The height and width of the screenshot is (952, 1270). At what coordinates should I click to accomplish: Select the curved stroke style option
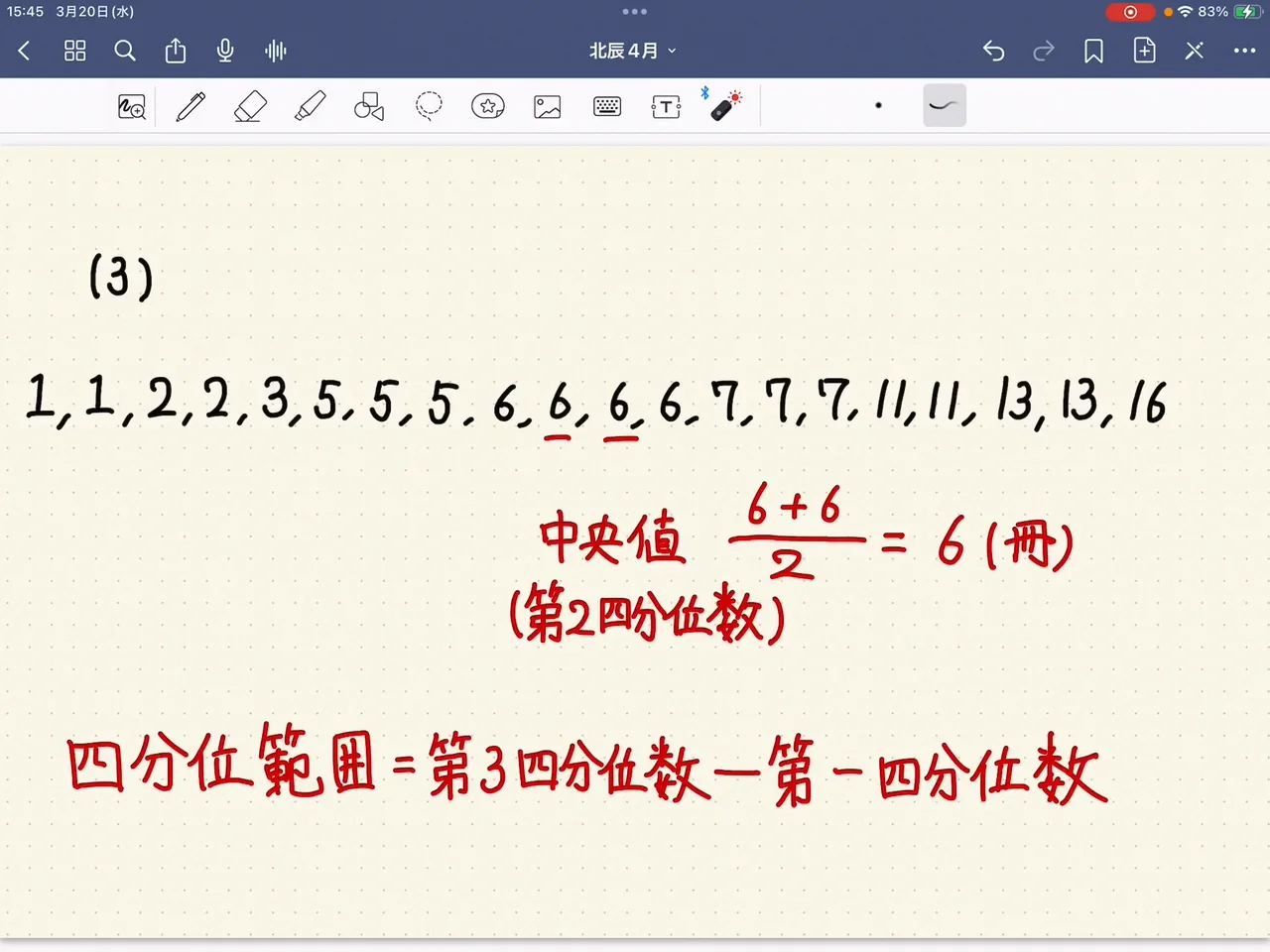pos(945,105)
